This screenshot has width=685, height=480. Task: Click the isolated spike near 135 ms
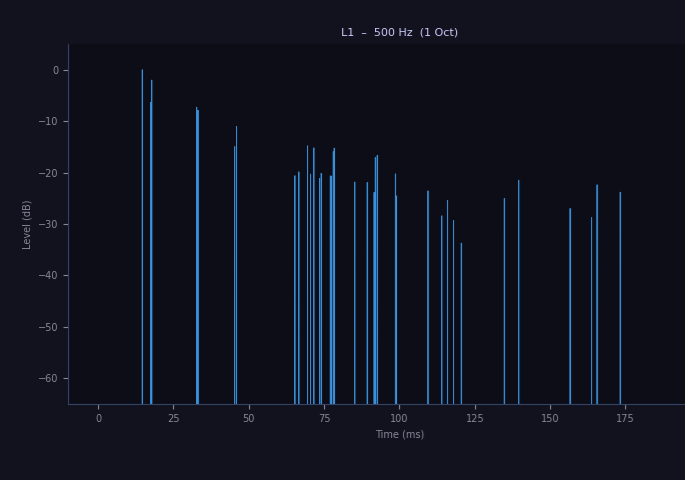point(504,301)
